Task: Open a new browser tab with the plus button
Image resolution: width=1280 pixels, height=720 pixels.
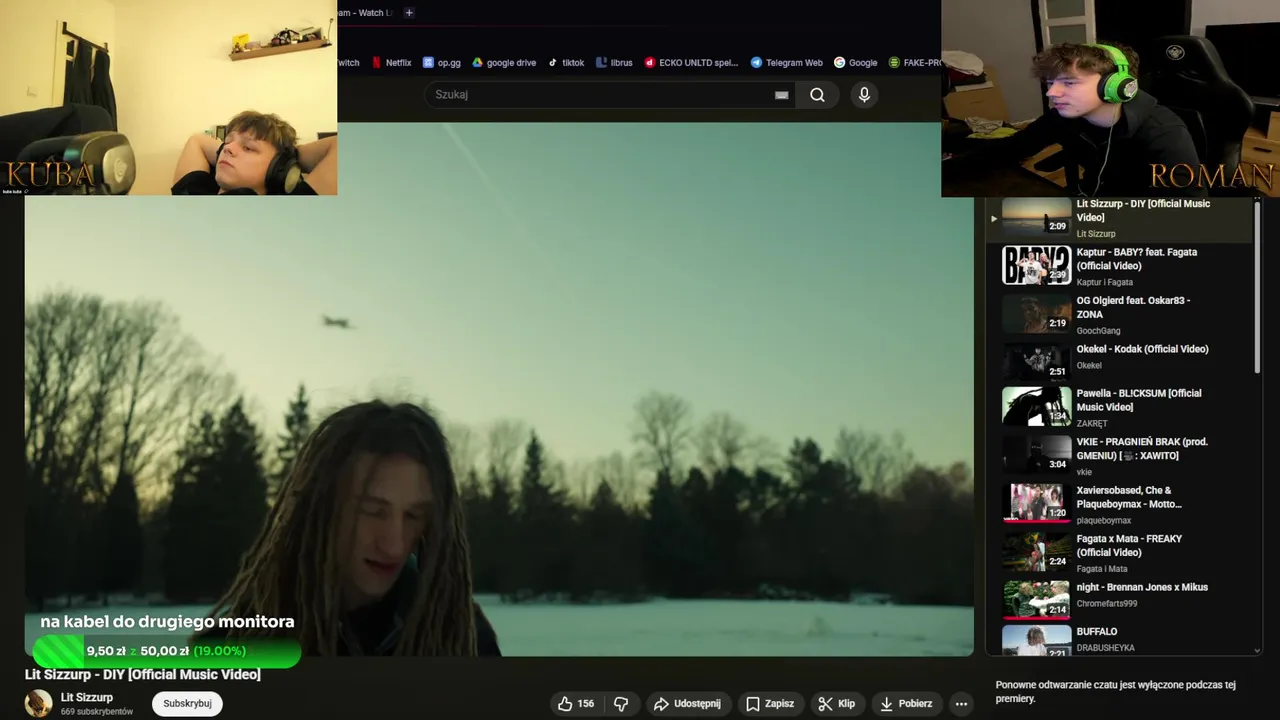Action: click(409, 12)
